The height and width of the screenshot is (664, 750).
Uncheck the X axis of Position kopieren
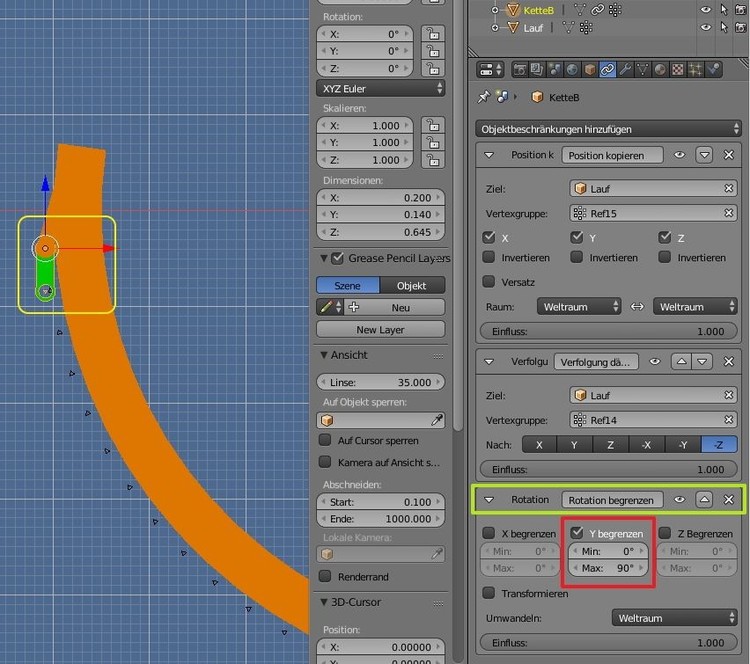[x=489, y=237]
